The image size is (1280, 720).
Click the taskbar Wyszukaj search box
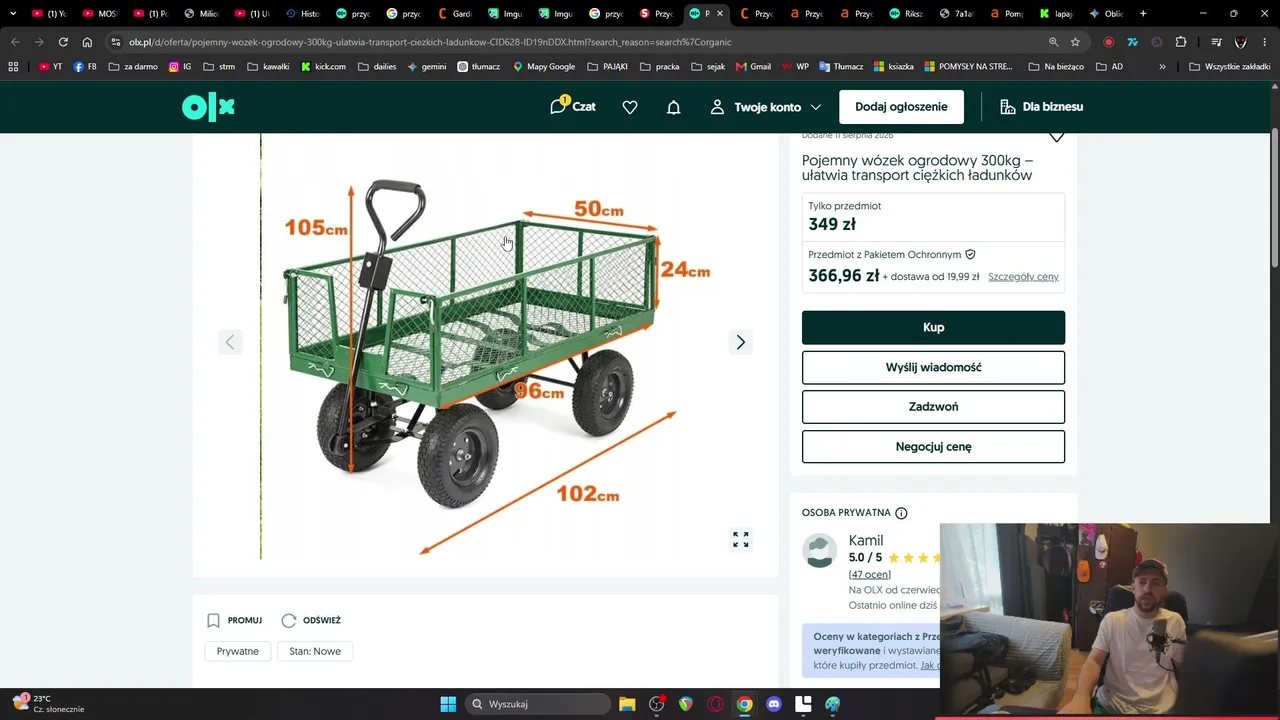point(538,704)
